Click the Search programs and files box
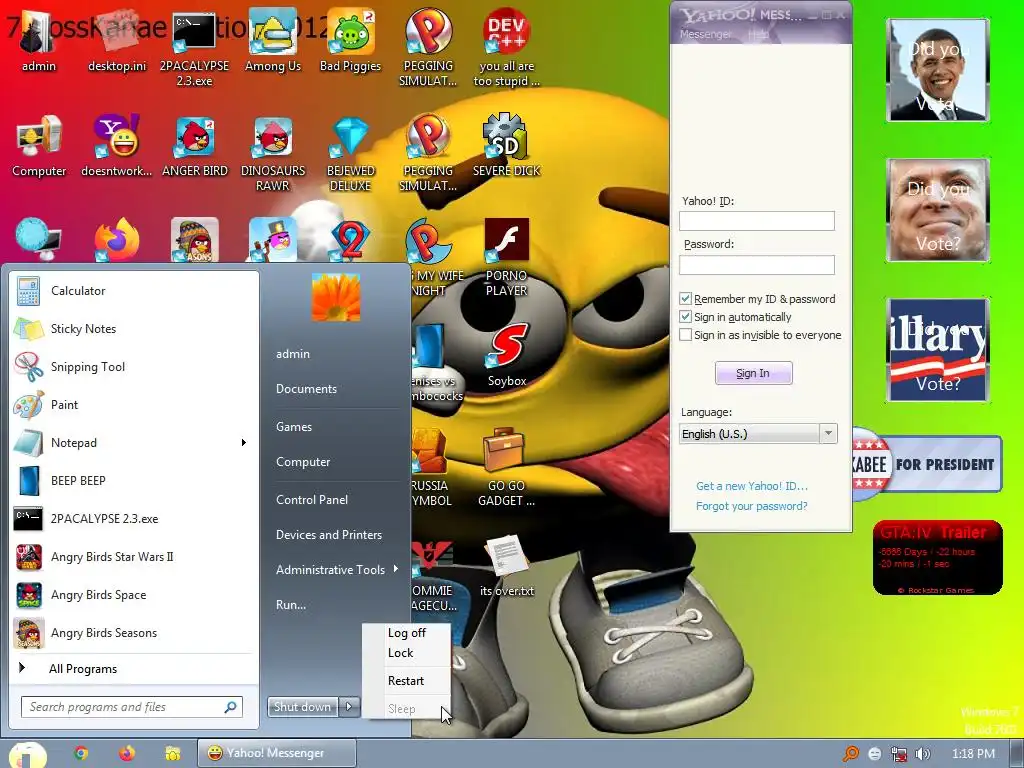The height and width of the screenshot is (768, 1024). pos(132,707)
